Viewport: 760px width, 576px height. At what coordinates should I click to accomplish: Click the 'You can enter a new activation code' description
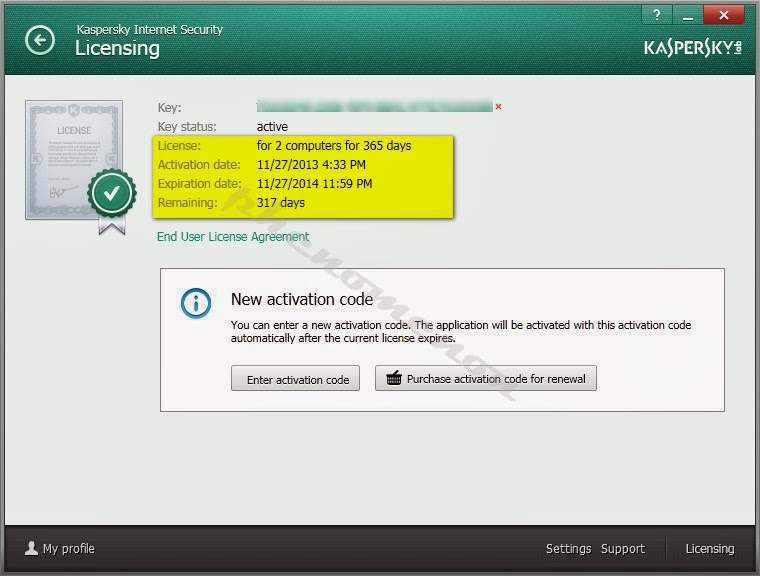coord(461,331)
